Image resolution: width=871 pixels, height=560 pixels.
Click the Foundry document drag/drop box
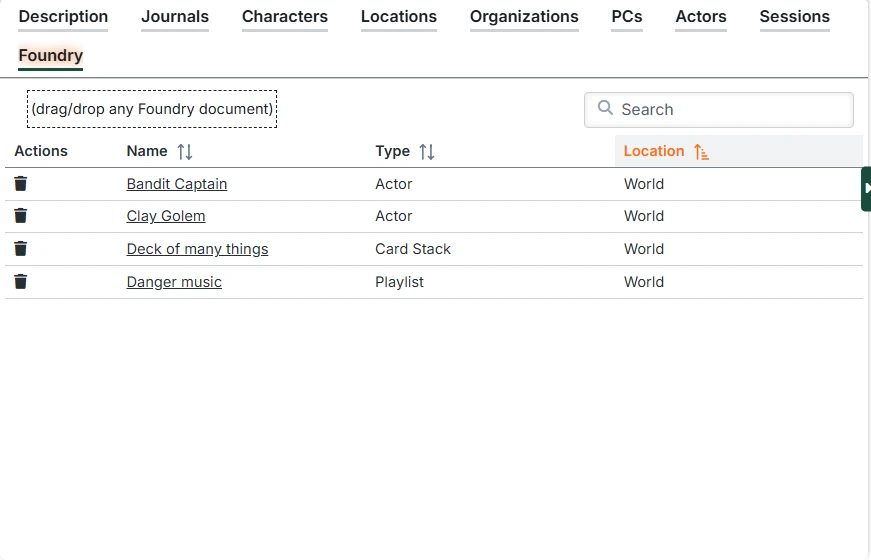152,109
